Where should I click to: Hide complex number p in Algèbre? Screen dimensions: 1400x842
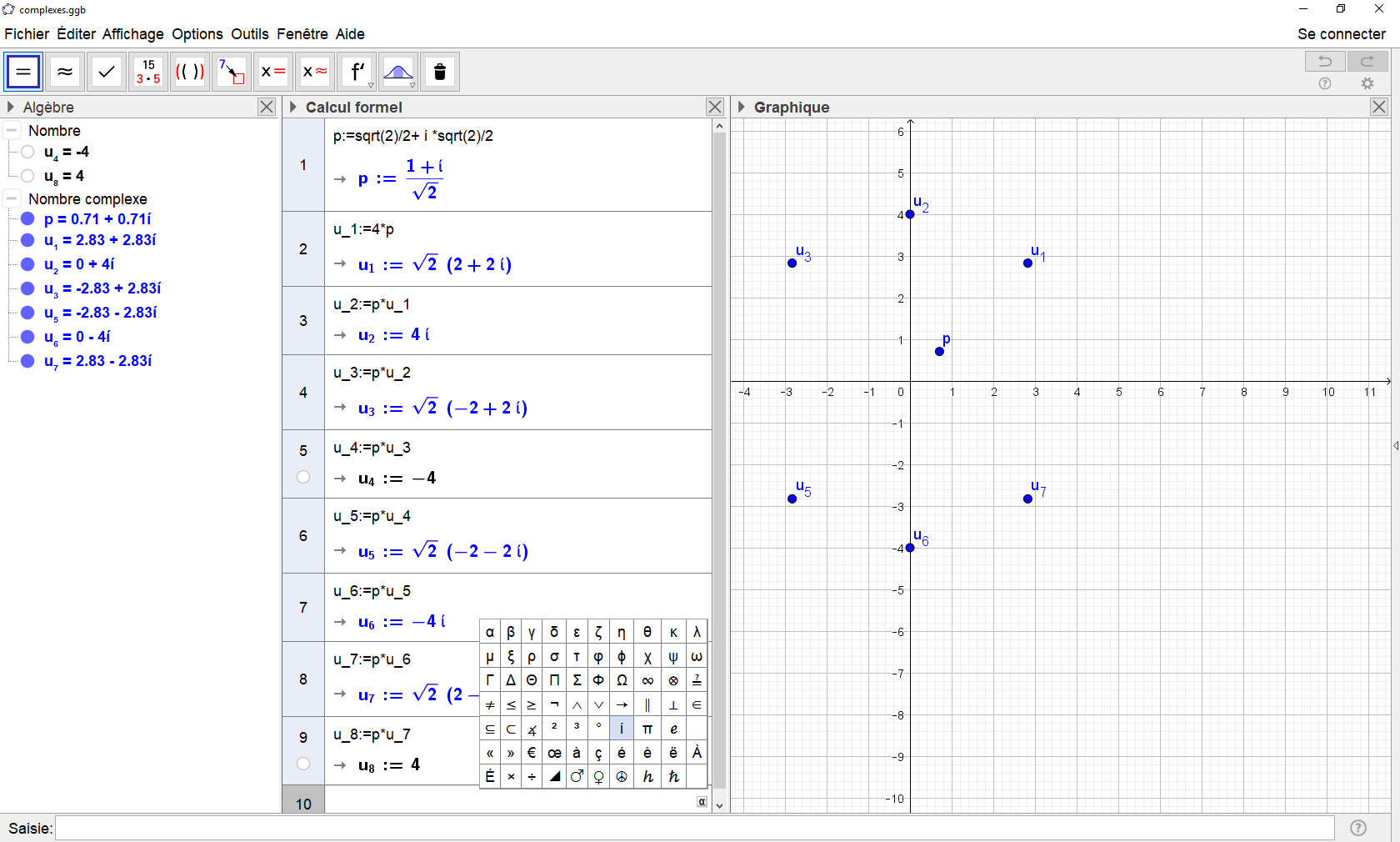pos(27,219)
